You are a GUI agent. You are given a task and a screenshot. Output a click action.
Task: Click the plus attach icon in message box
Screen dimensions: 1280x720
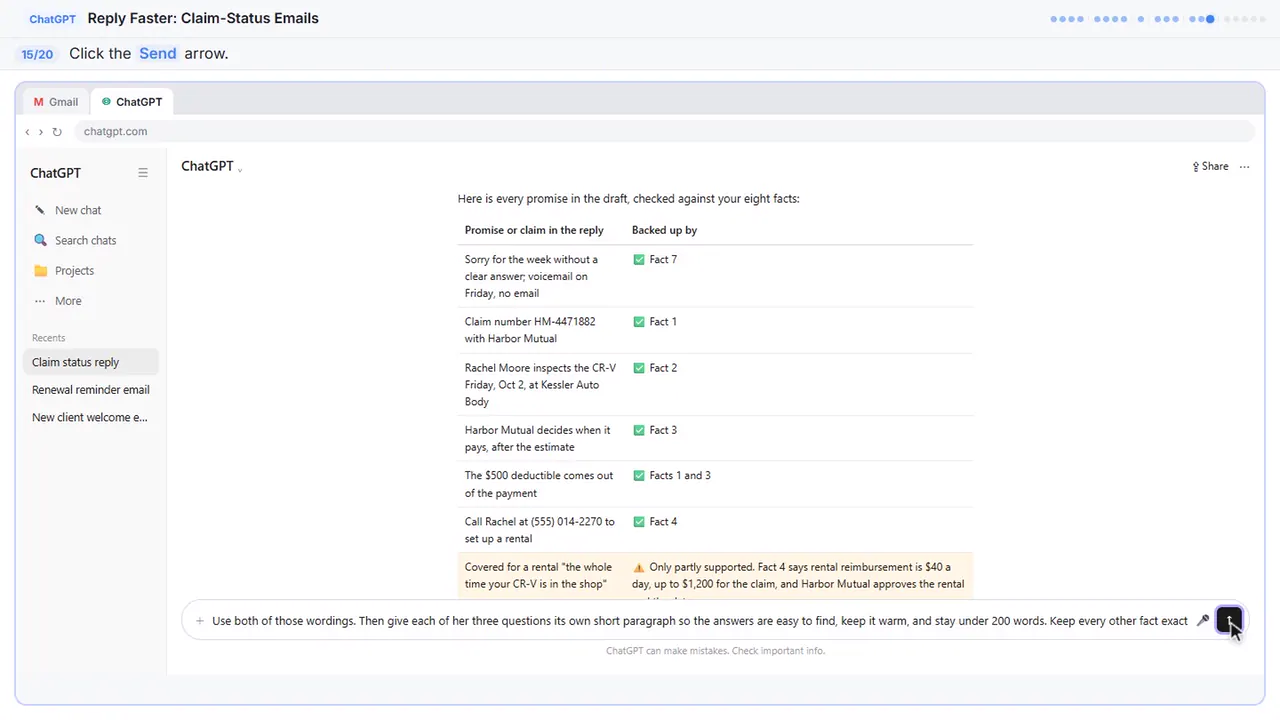tap(200, 621)
